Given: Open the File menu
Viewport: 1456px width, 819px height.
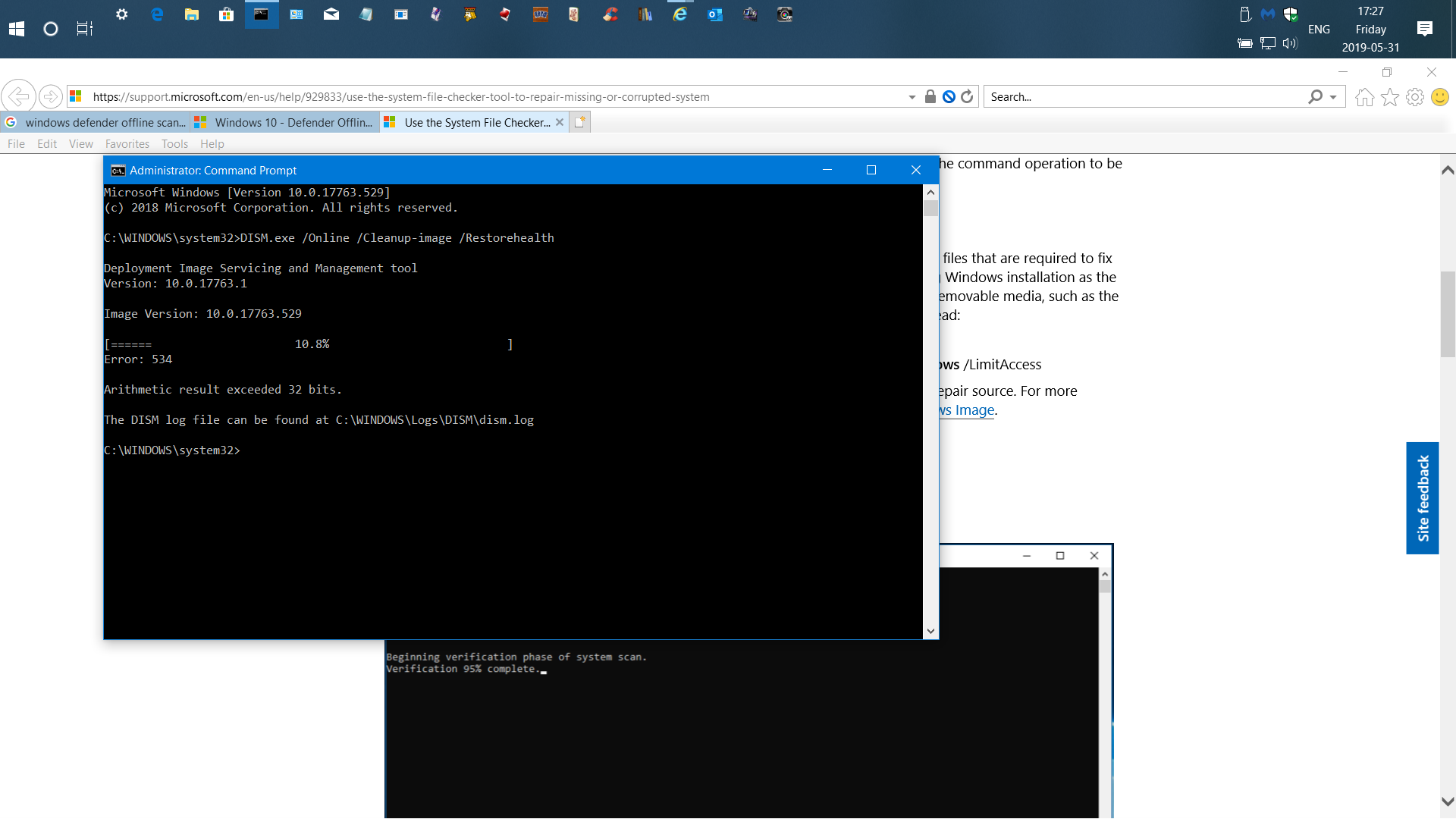Looking at the screenshot, I should click(16, 144).
